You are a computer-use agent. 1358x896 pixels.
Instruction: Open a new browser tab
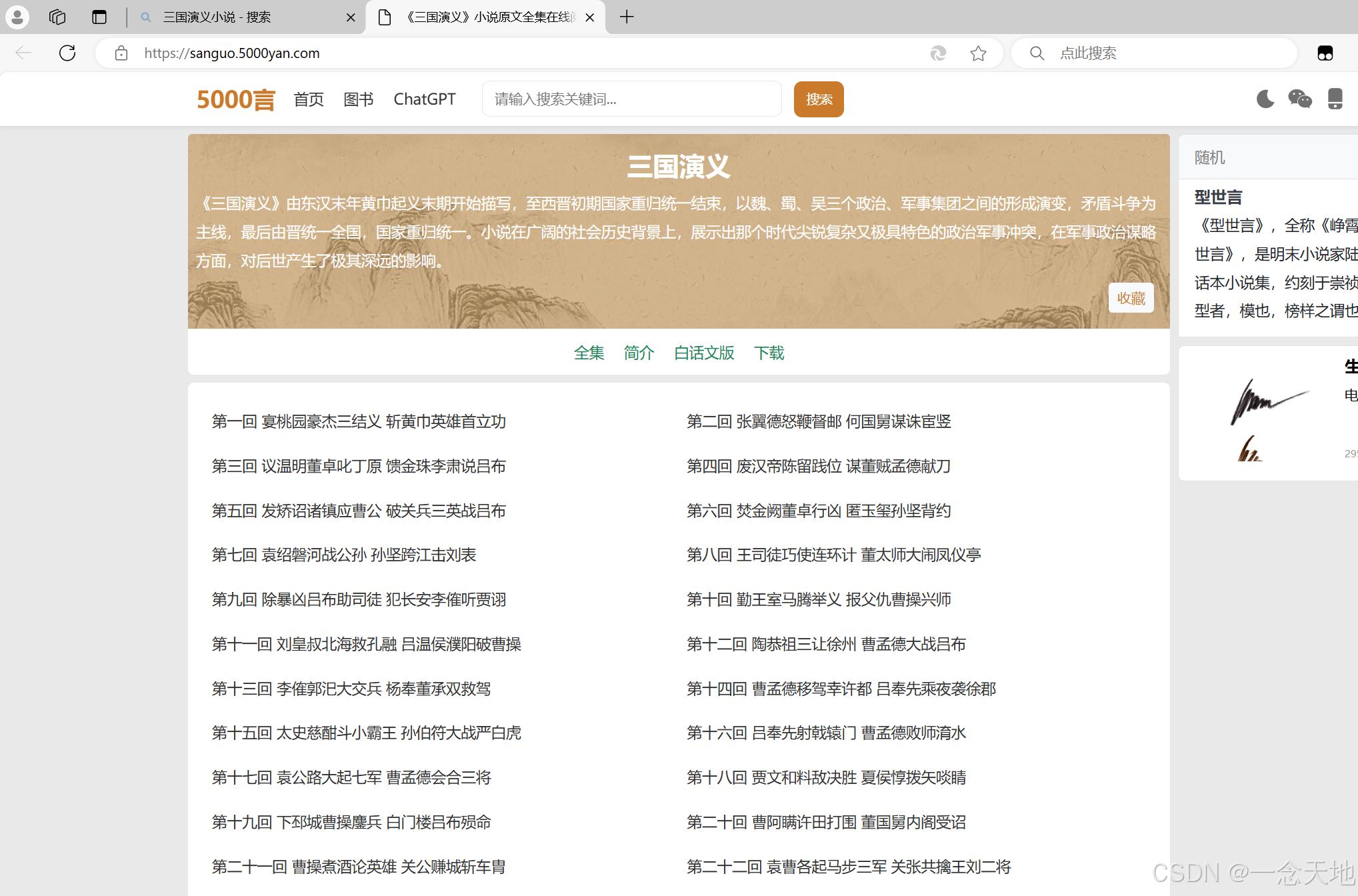tap(627, 17)
